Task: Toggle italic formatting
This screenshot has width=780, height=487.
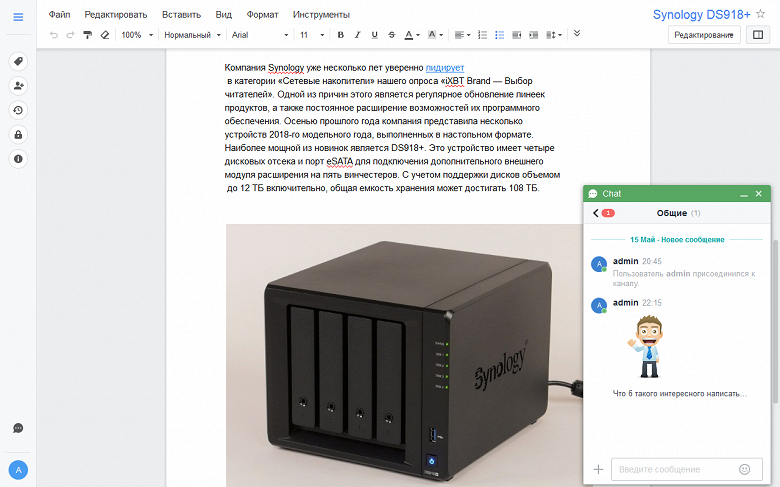Action: coord(357,35)
